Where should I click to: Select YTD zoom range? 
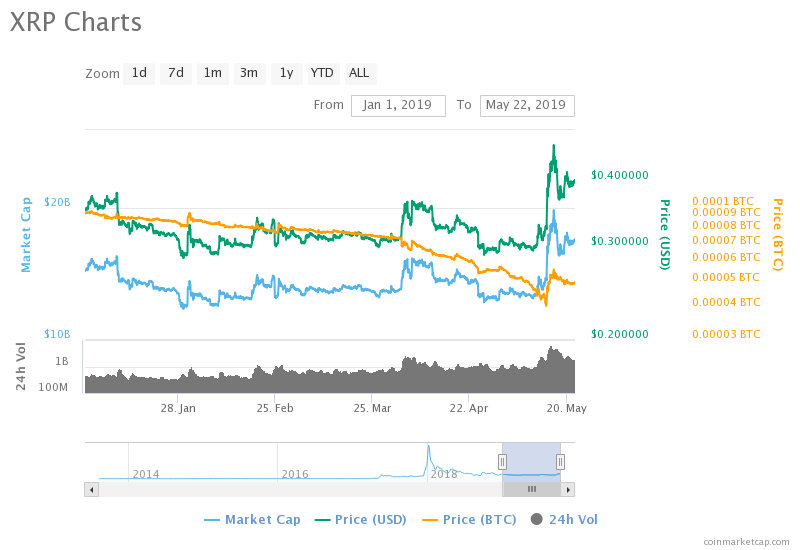point(322,73)
